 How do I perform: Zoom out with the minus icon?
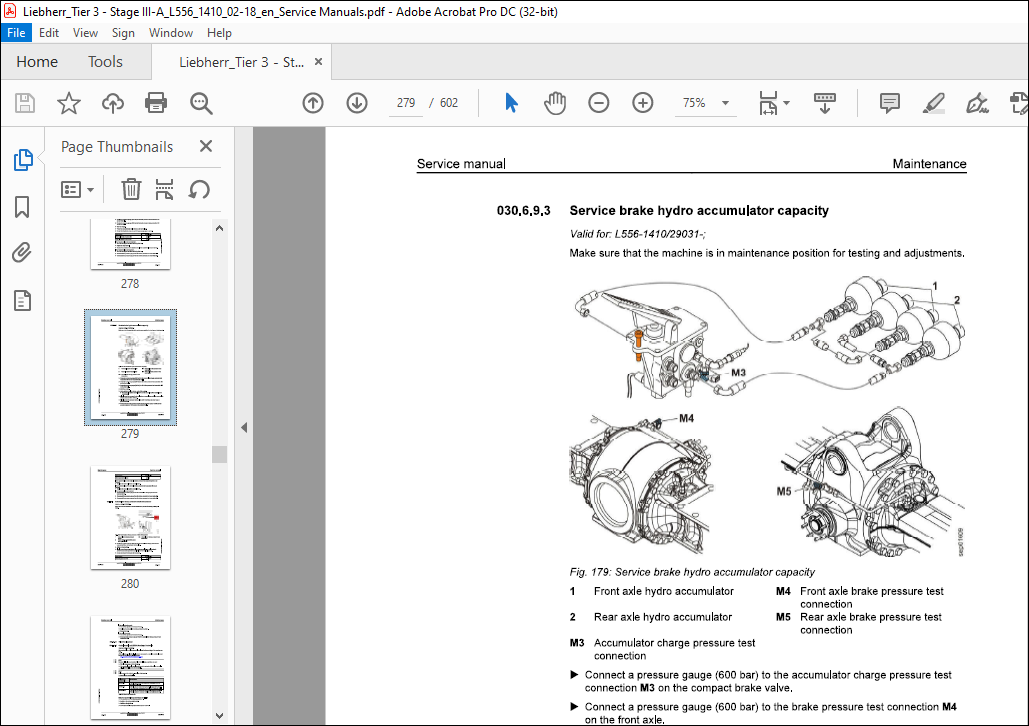click(x=598, y=103)
